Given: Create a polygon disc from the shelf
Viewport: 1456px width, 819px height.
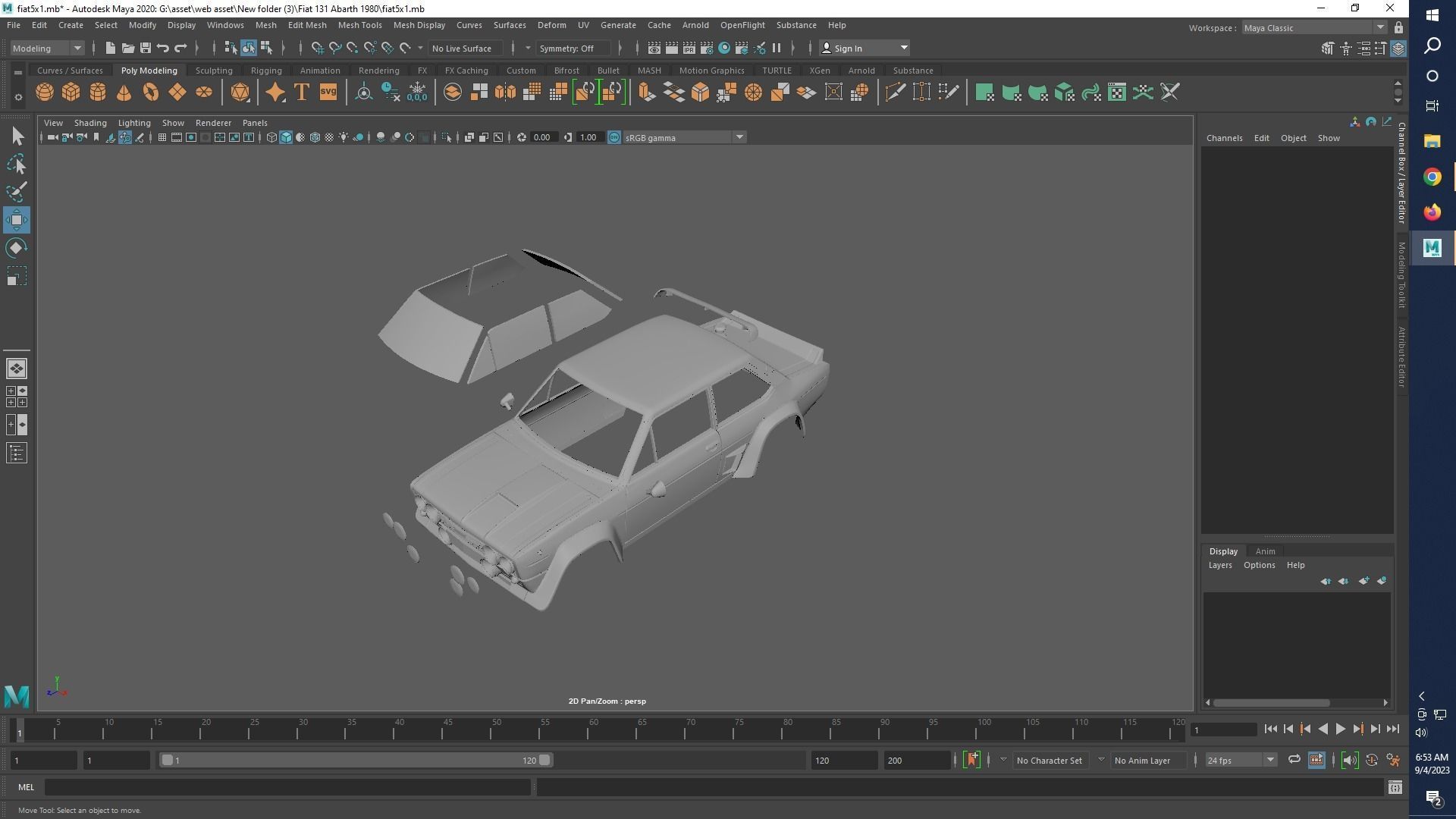Looking at the screenshot, I should pyautogui.click(x=204, y=93).
